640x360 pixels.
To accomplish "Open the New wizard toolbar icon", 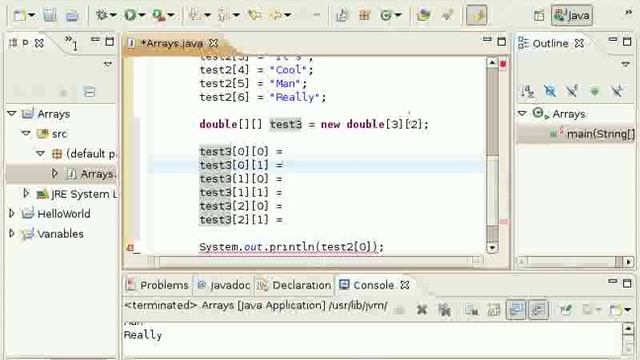I will point(20,16).
